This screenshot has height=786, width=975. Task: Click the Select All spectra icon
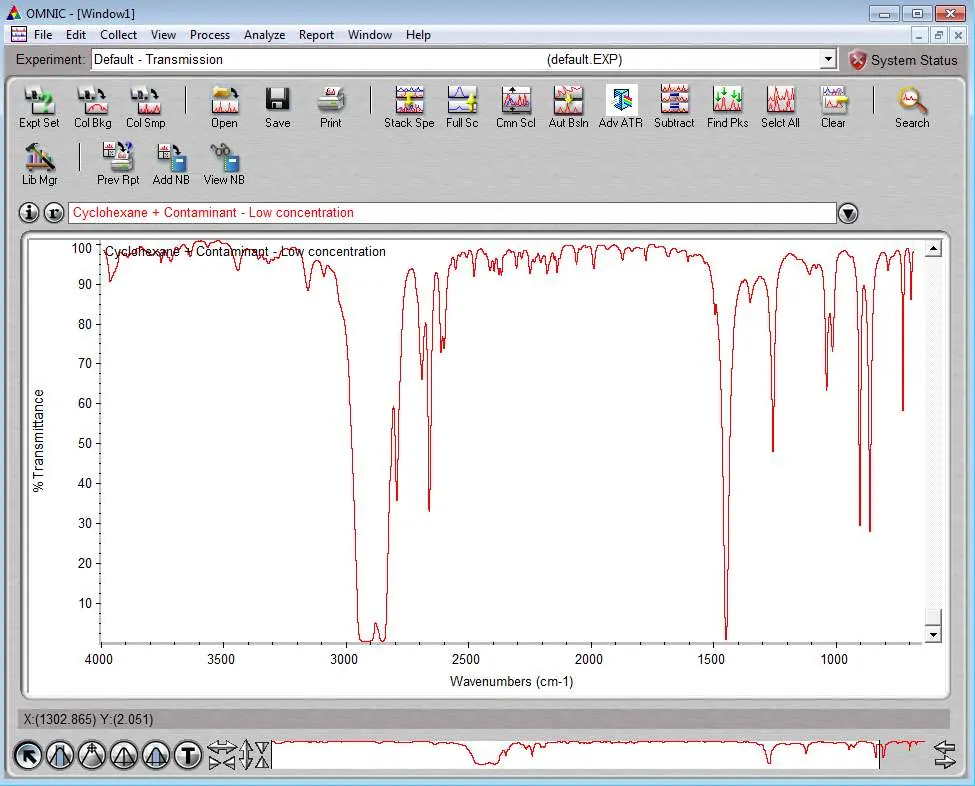coord(780,106)
